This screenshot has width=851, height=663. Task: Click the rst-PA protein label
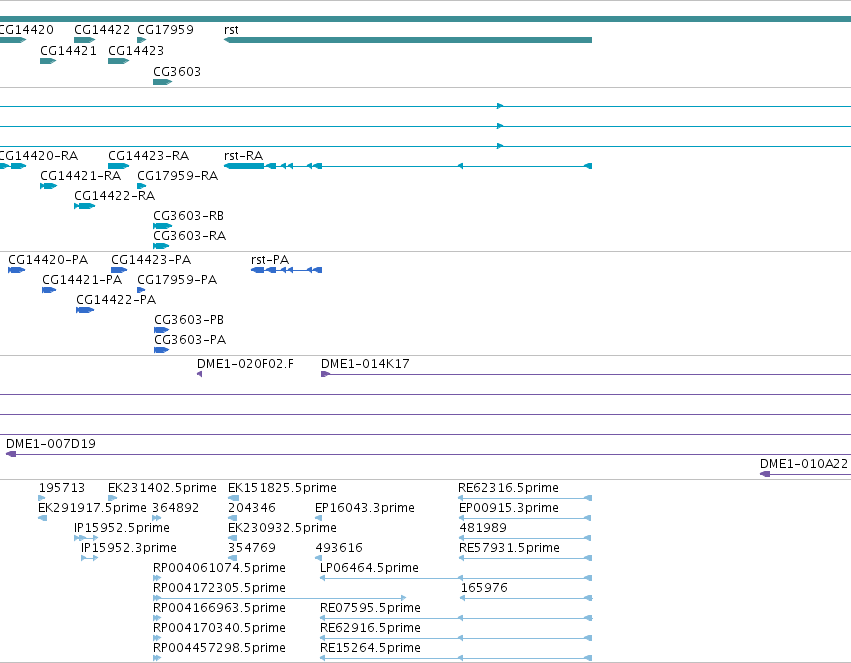(270, 260)
